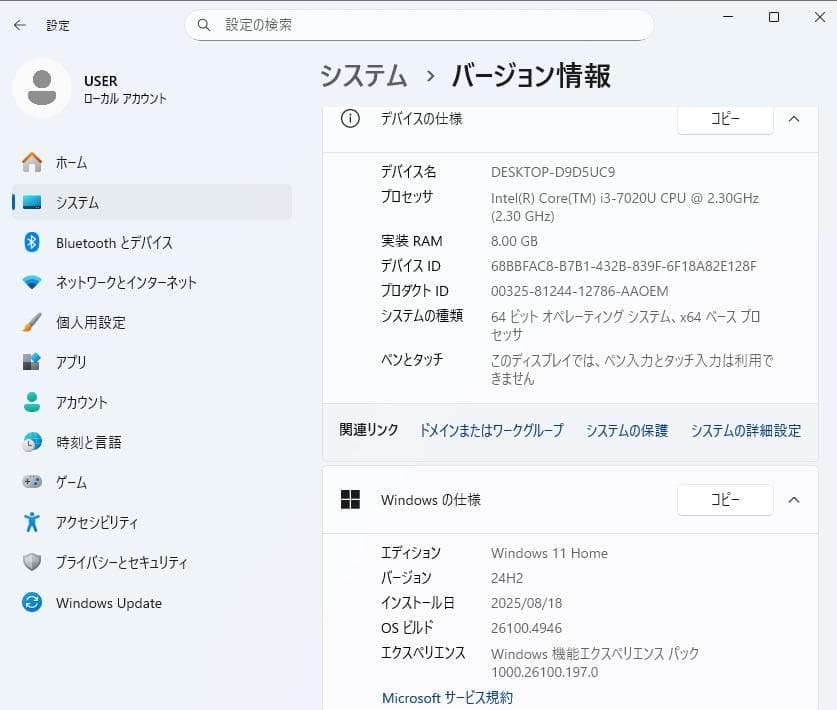Click the 設定の検索 search field
The height and width of the screenshot is (710, 837).
click(420, 25)
